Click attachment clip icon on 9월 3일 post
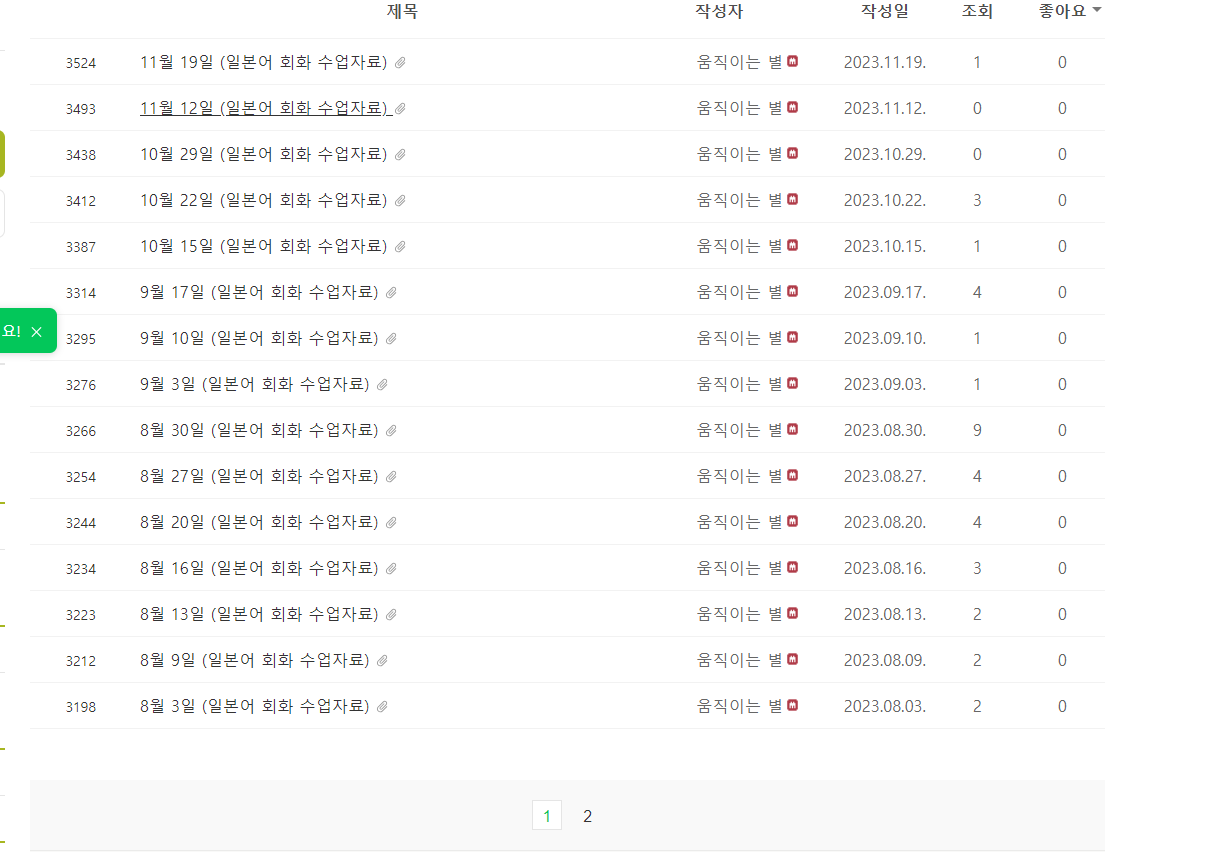 pyautogui.click(x=382, y=385)
